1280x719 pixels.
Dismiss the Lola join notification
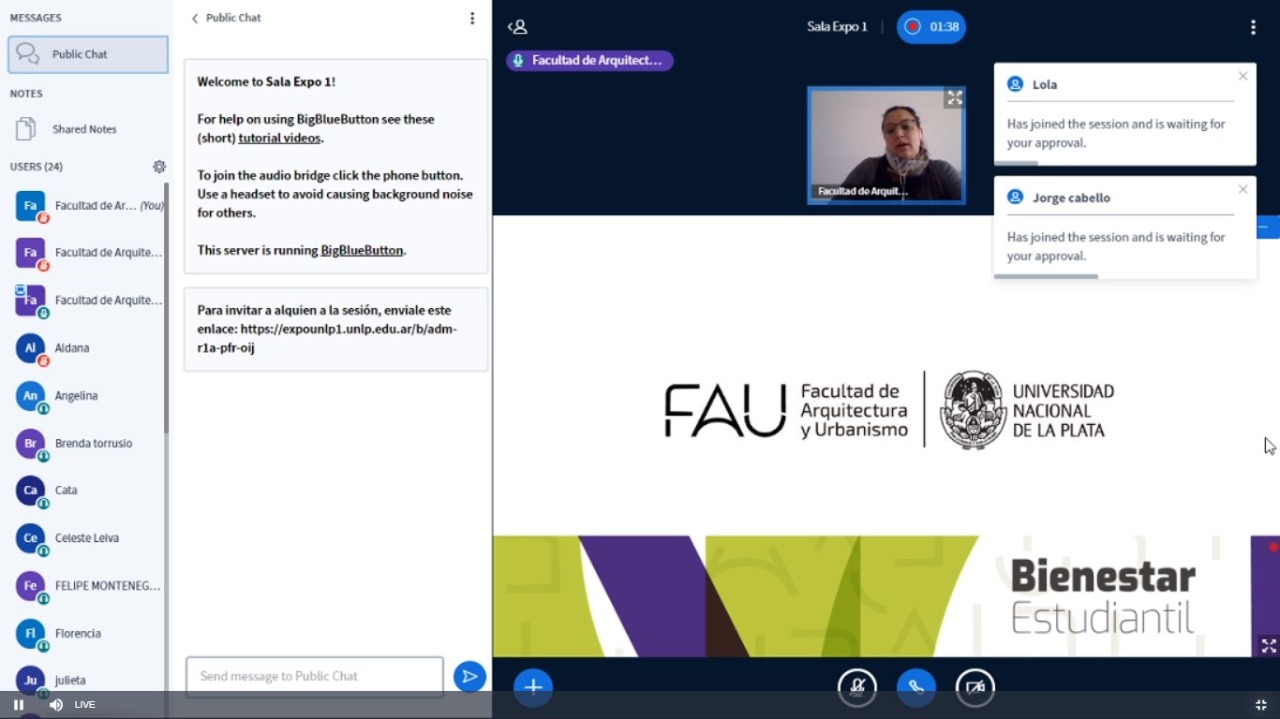1243,76
